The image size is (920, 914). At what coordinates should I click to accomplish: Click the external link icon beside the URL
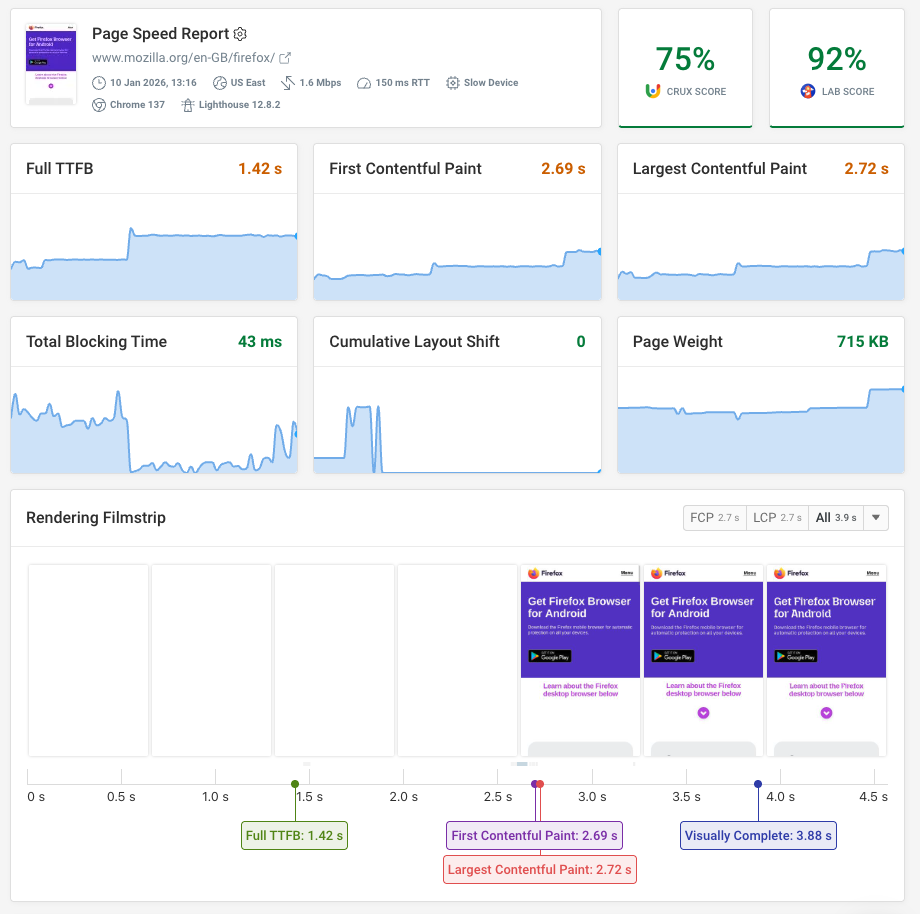[x=285, y=55]
